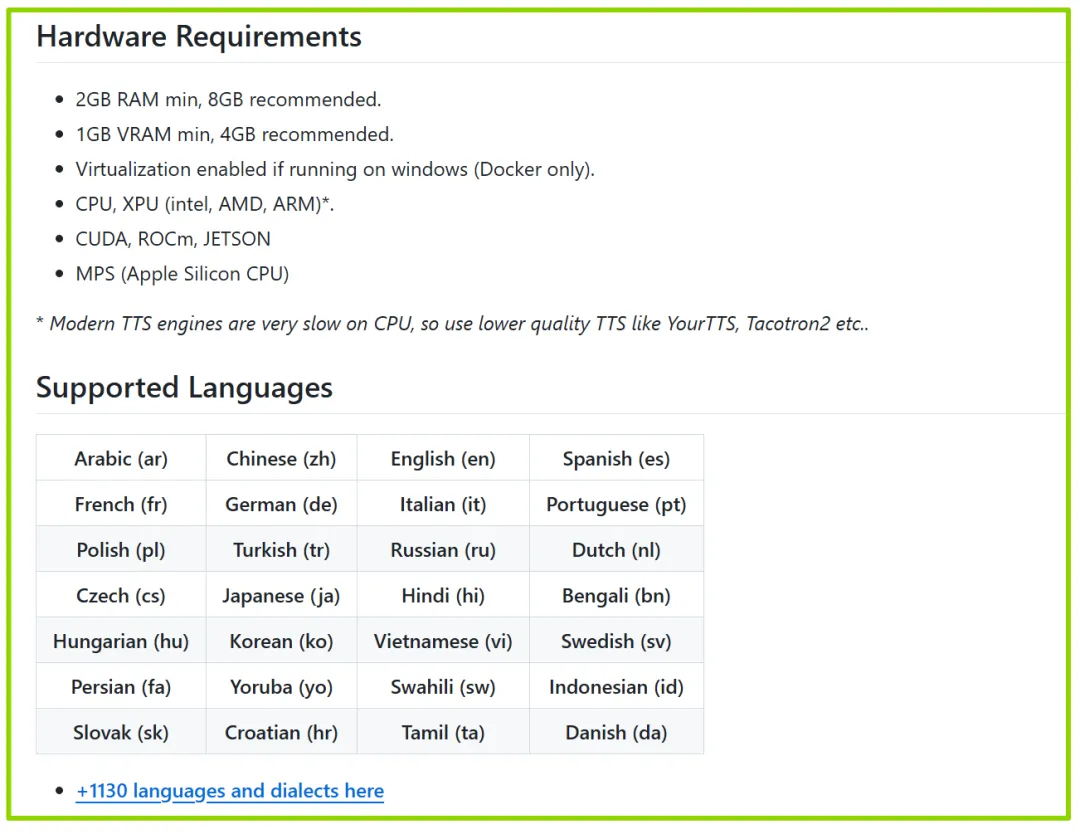Click the Indonesian (id) cell
Viewport: 1080px width, 834px height.
pyautogui.click(x=616, y=687)
